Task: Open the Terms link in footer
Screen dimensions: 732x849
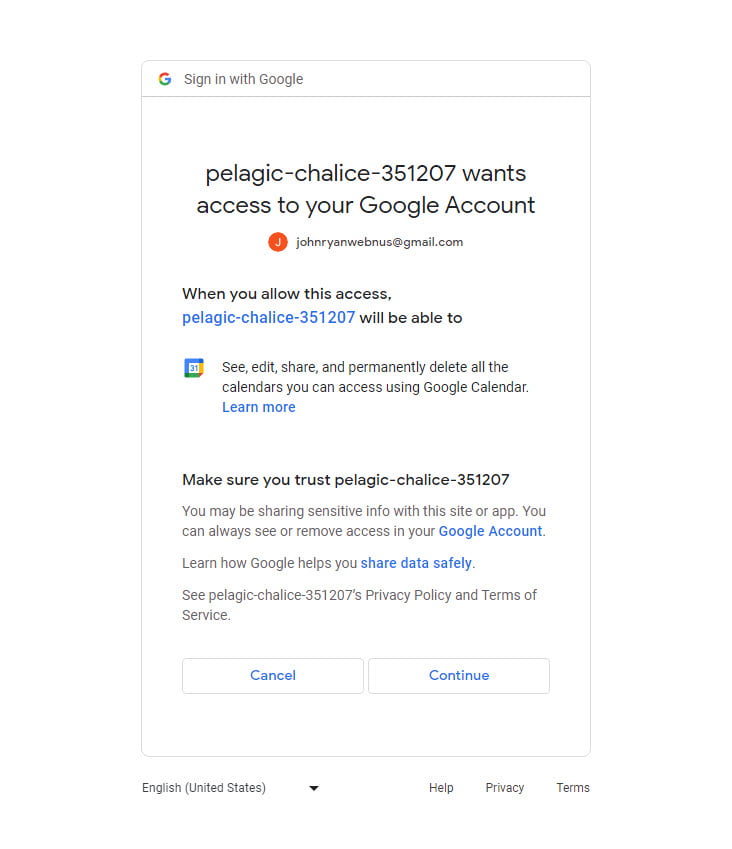Action: pyautogui.click(x=573, y=788)
